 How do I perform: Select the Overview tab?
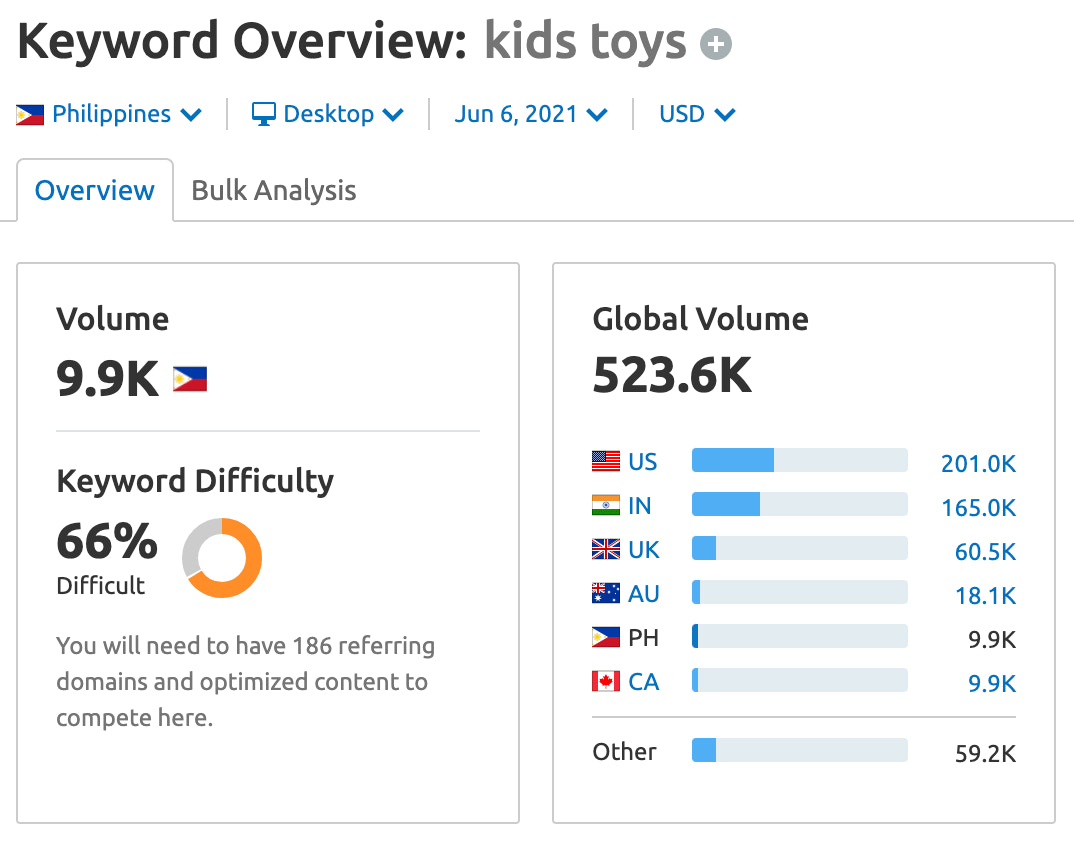(x=95, y=190)
